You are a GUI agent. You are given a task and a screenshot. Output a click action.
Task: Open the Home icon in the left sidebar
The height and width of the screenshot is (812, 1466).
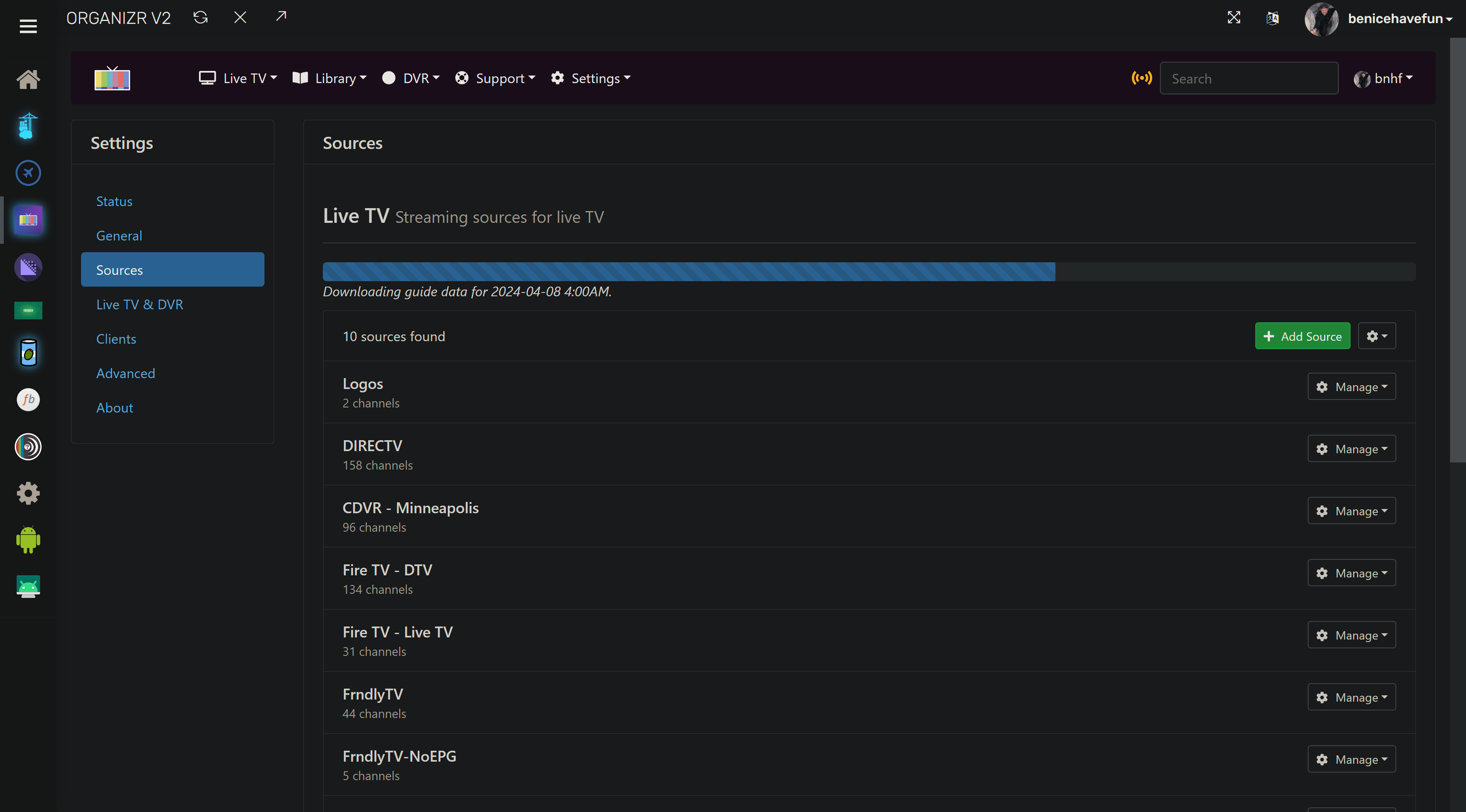pos(28,79)
